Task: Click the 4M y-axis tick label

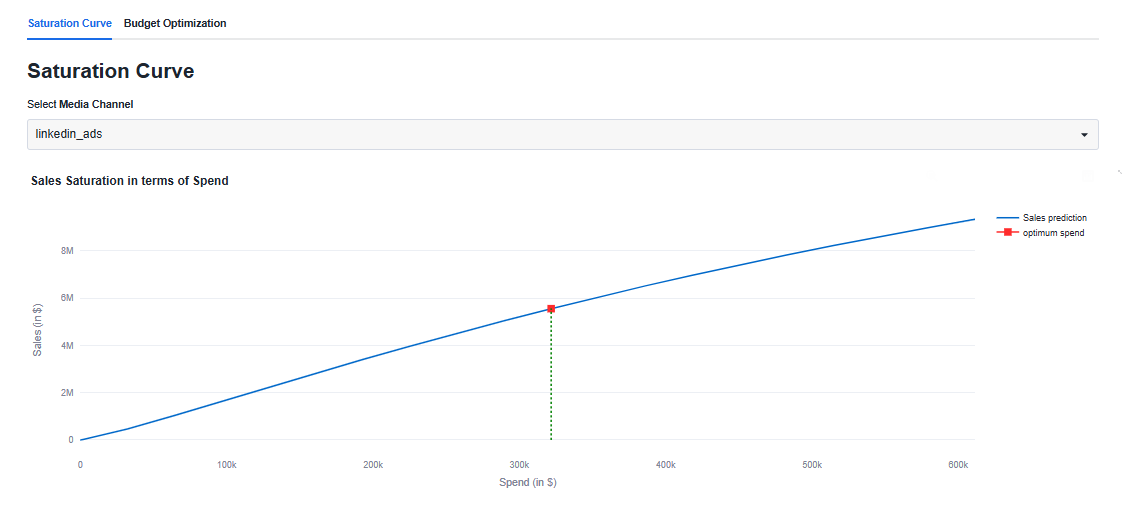Action: [68, 346]
